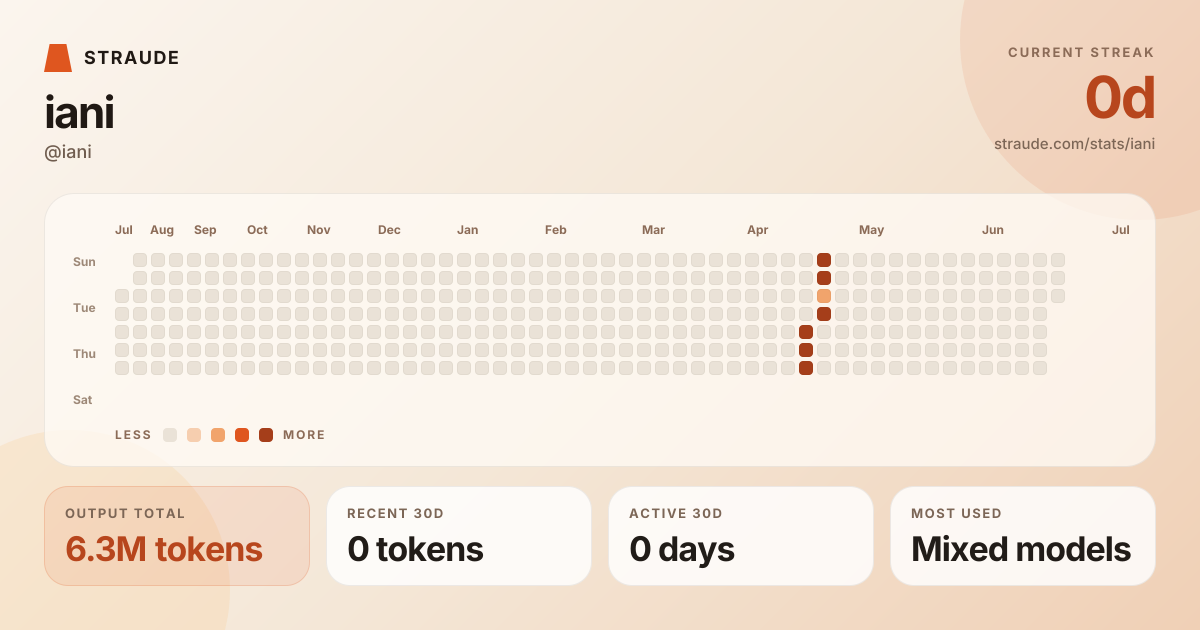This screenshot has width=1200, height=630.
Task: Click the Thu weekday row label
Action: [84, 354]
